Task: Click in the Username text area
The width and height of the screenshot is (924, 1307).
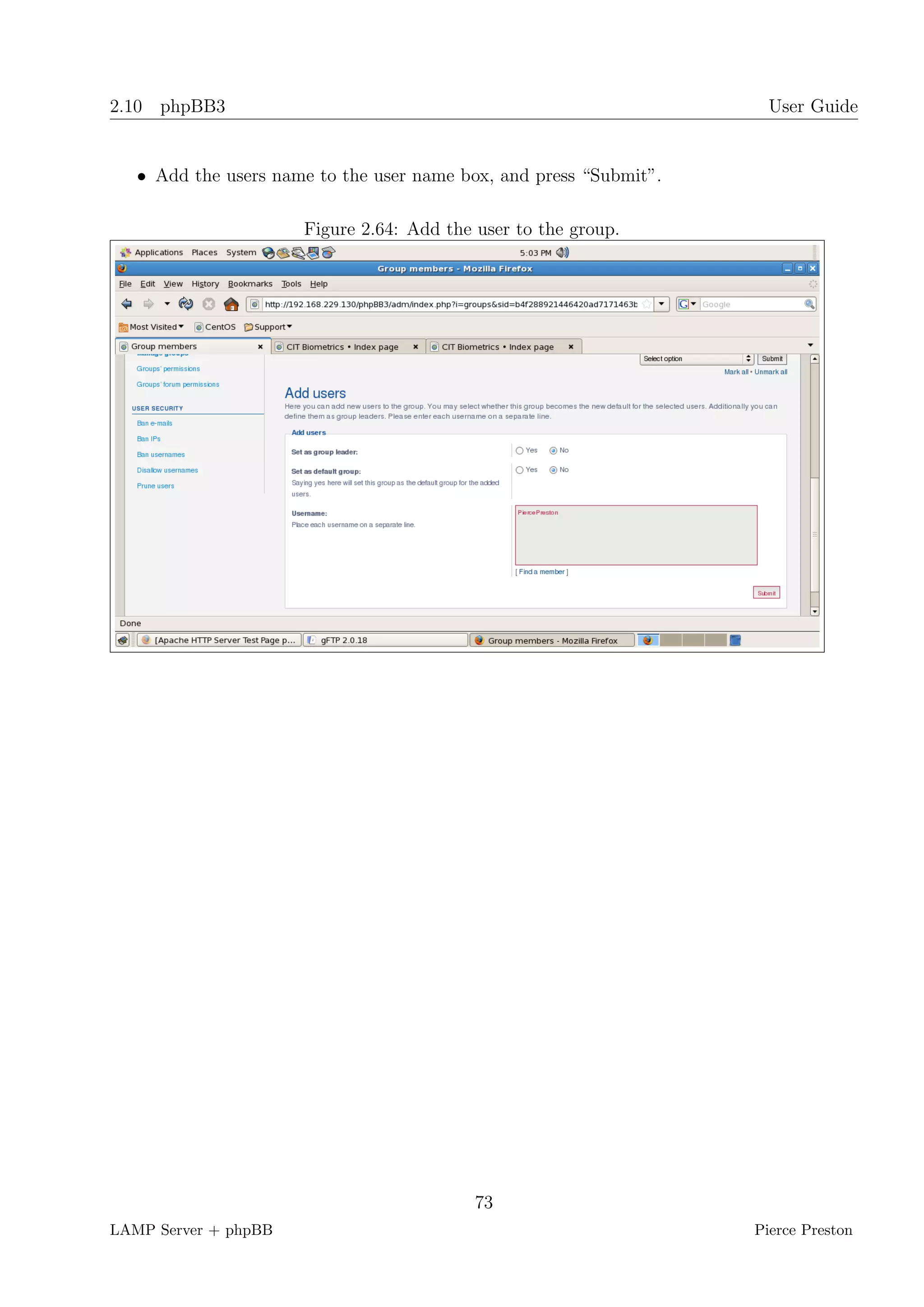Action: pyautogui.click(x=636, y=535)
